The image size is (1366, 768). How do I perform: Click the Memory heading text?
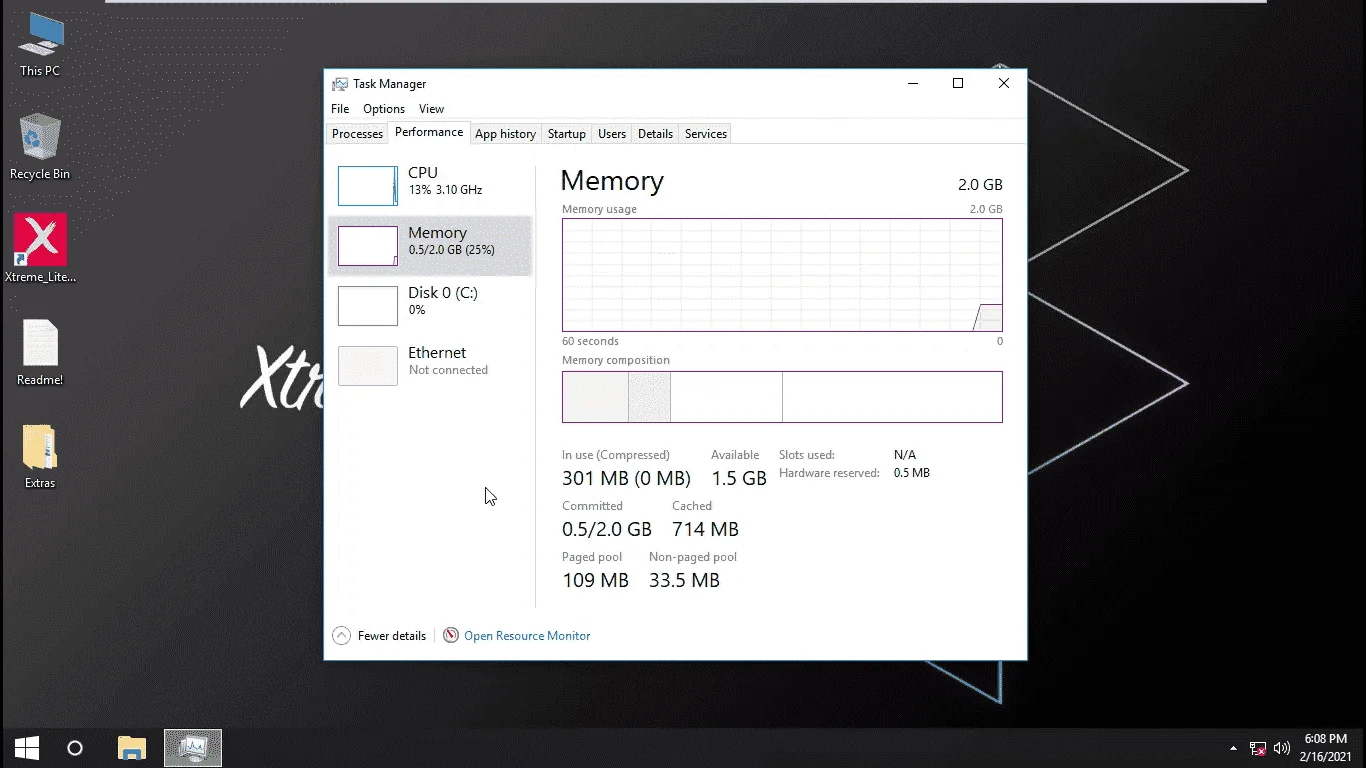pyautogui.click(x=612, y=181)
